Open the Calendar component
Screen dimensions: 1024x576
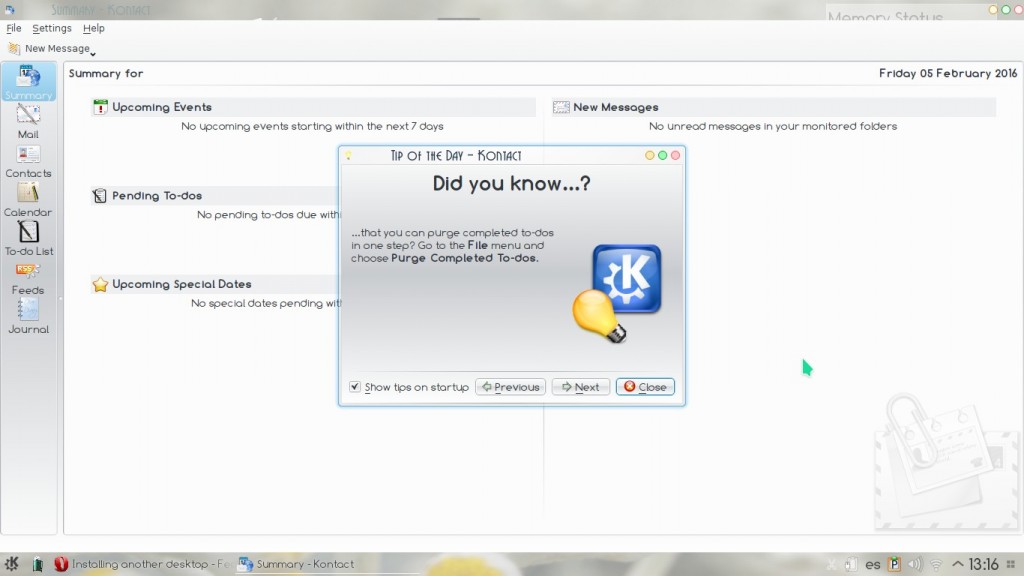pyautogui.click(x=28, y=199)
